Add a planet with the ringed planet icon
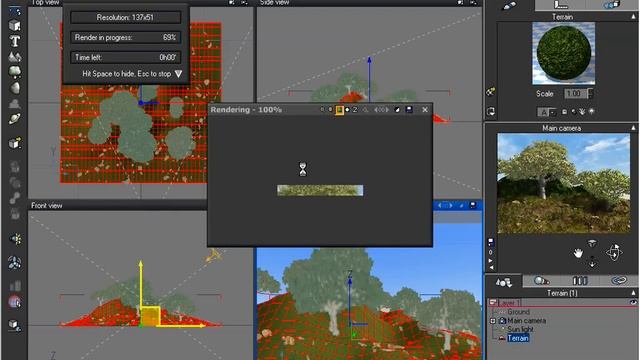The width and height of the screenshot is (640, 360). point(15,119)
